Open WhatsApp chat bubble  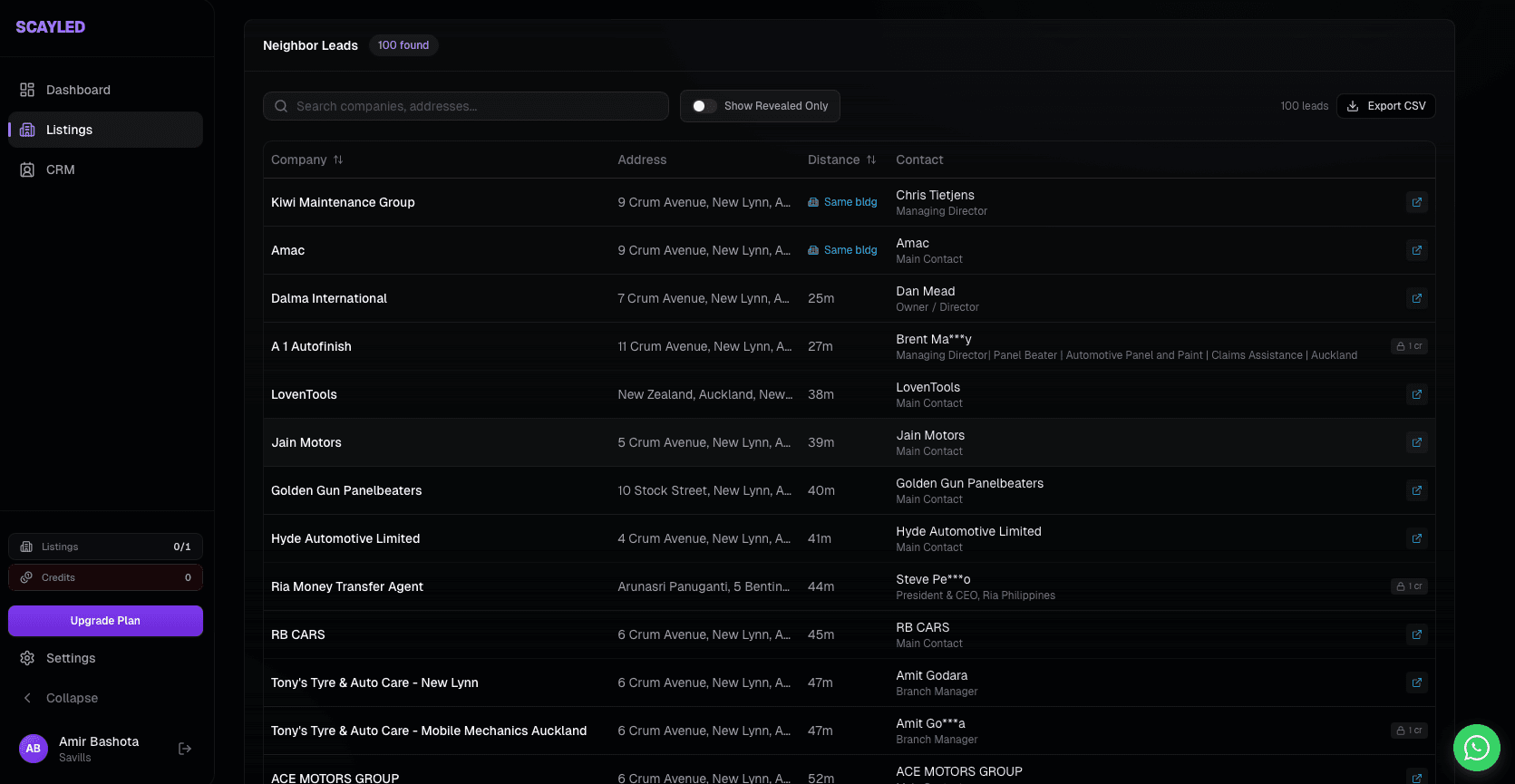[x=1476, y=748]
